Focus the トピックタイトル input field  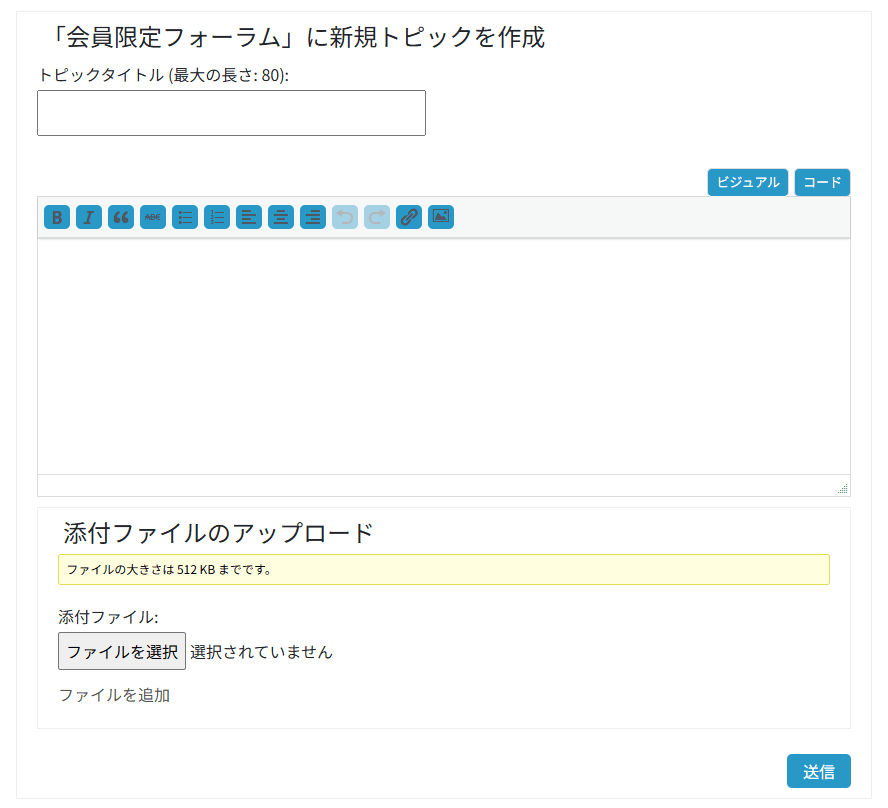(231, 113)
